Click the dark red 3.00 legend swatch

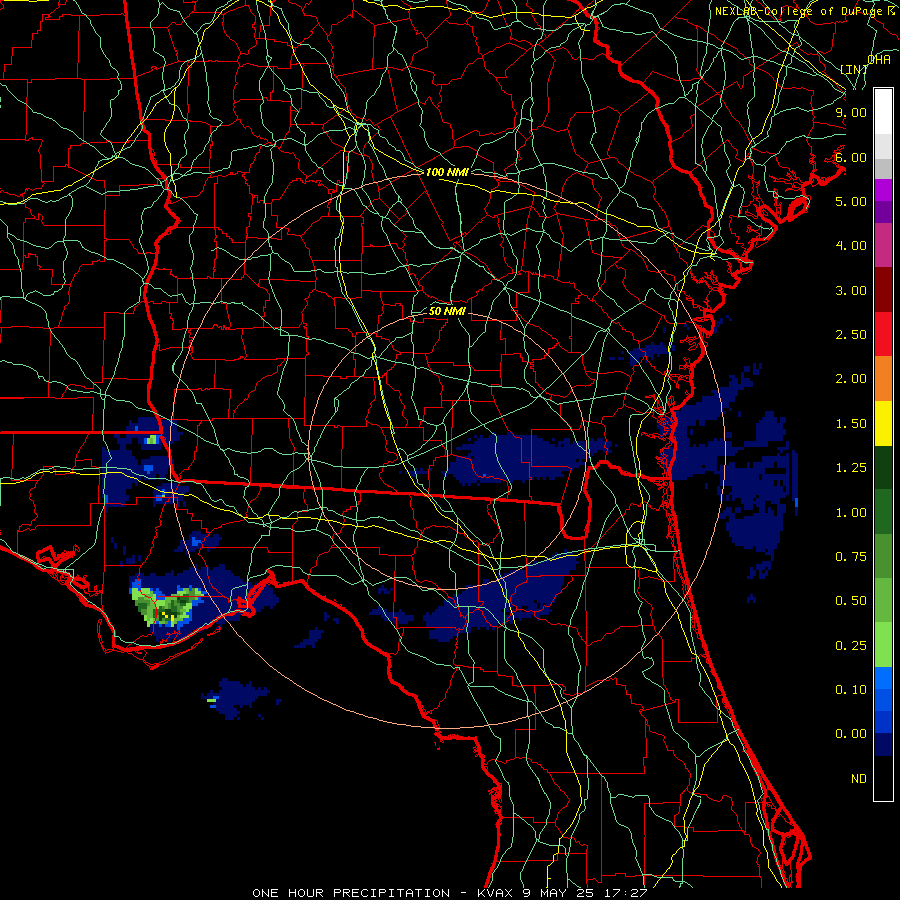(883, 290)
